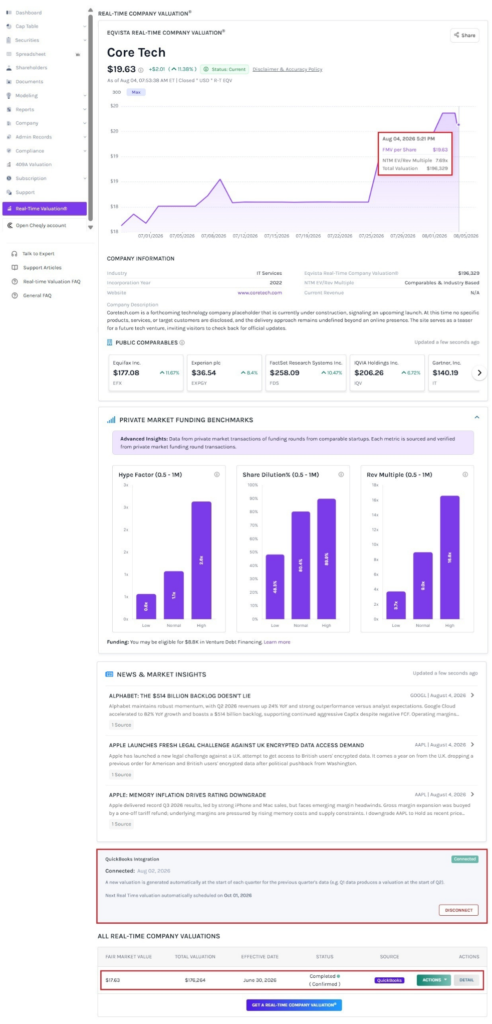Select the Max chart range tab

coord(137,92)
